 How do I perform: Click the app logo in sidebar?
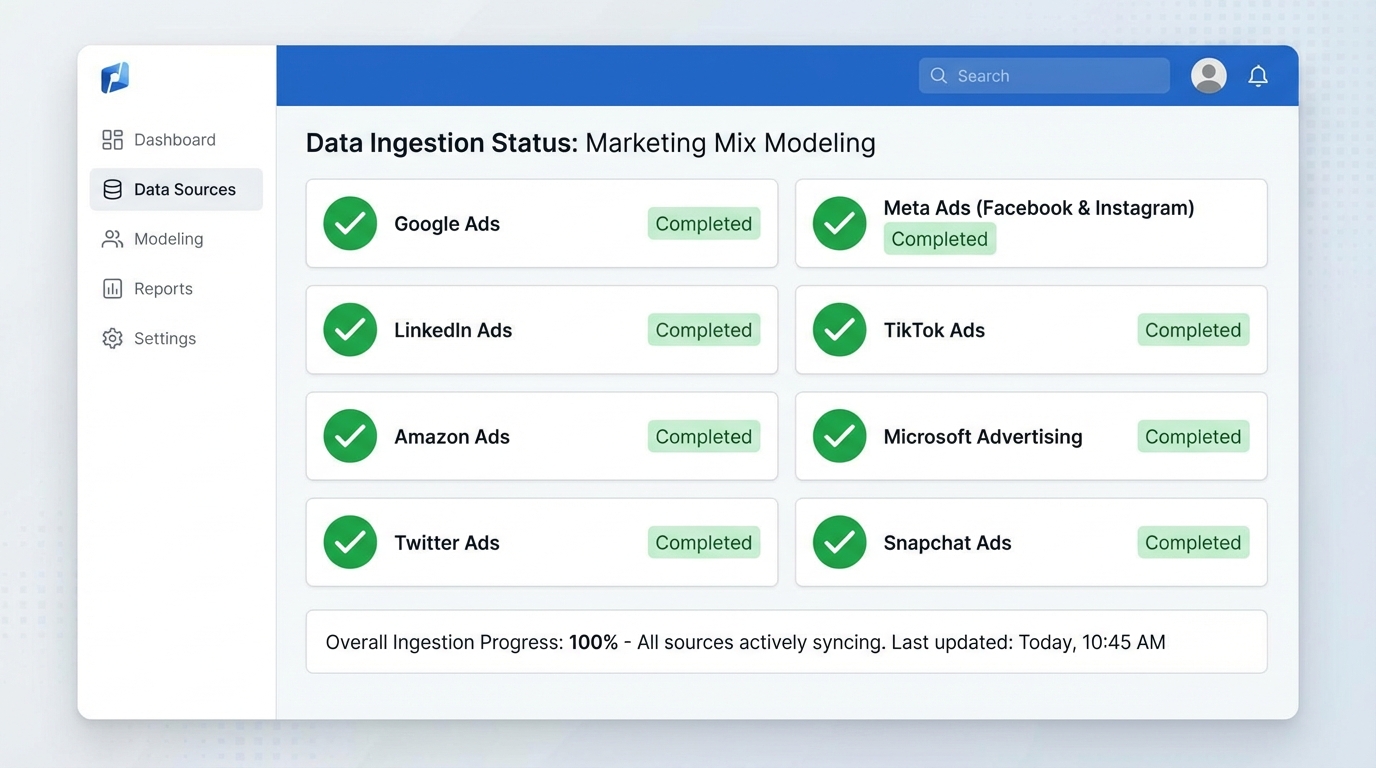tap(115, 77)
